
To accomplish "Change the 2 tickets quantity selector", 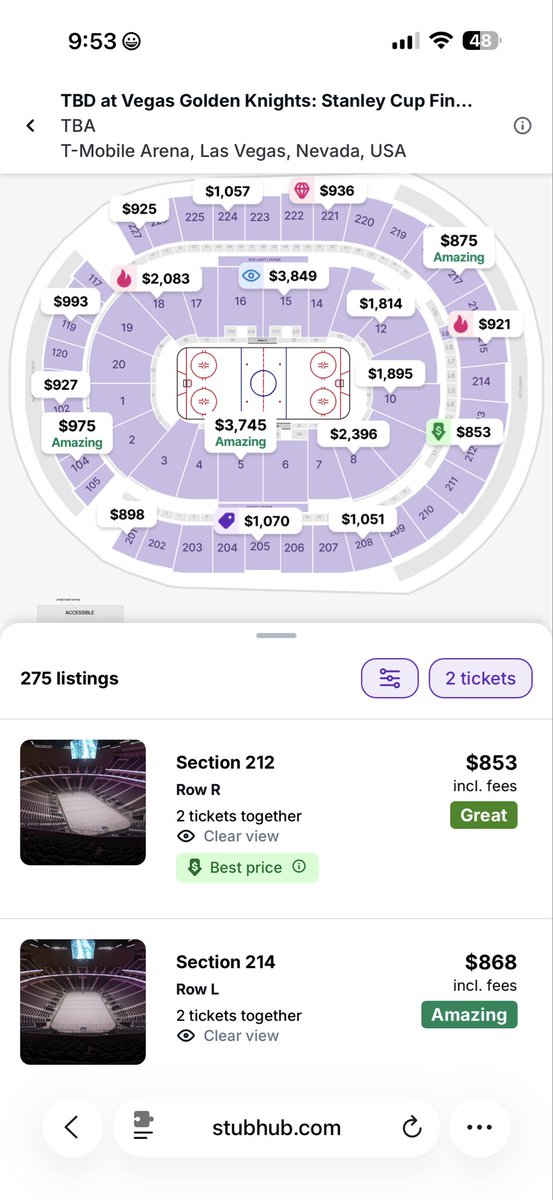I will 480,678.
